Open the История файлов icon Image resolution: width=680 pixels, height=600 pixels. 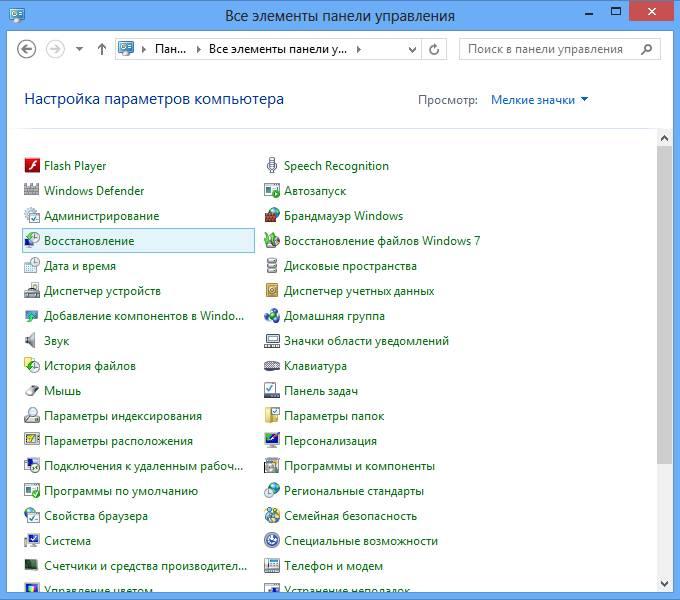pyautogui.click(x=32, y=365)
